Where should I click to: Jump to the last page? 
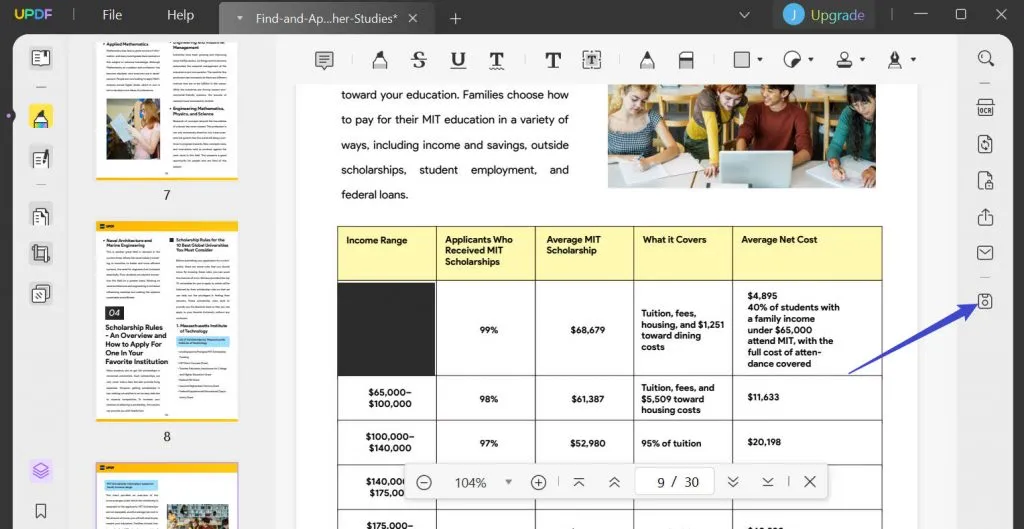(x=768, y=482)
